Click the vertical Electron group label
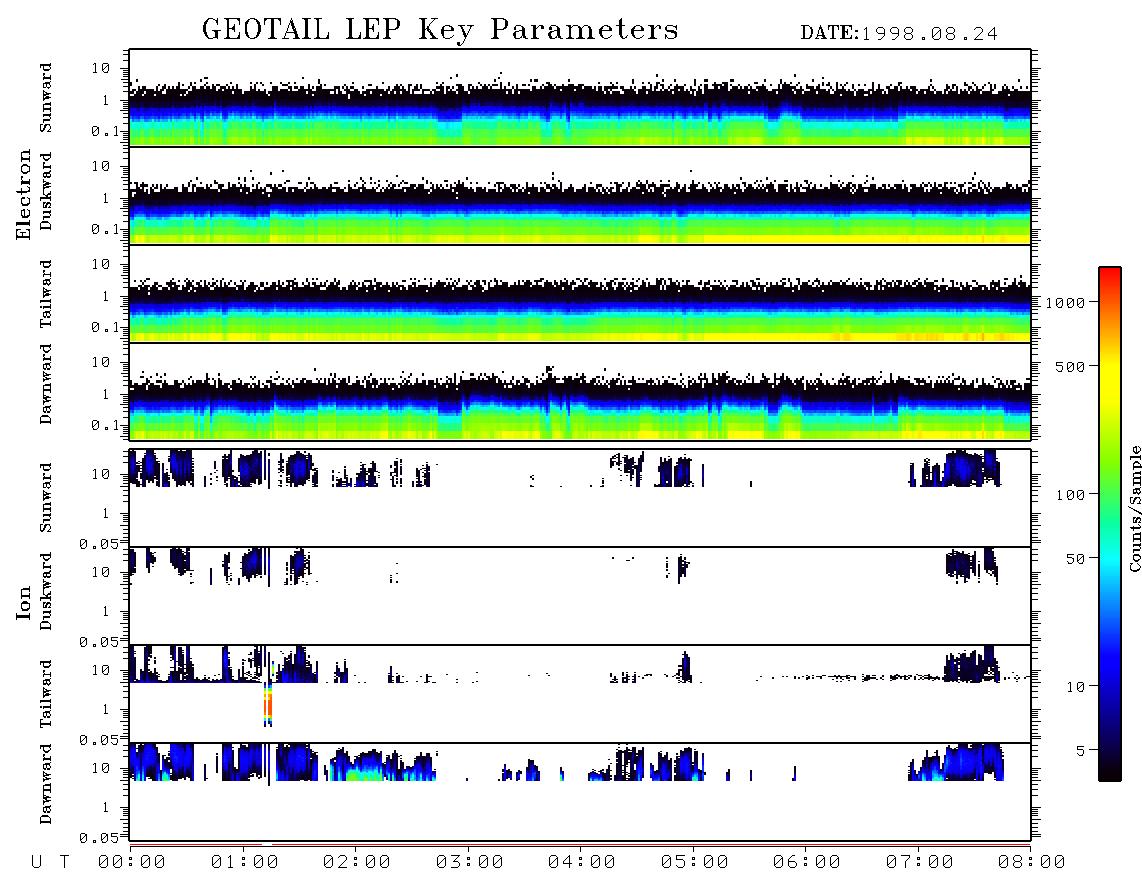The height and width of the screenshot is (880, 1142). pos(23,194)
